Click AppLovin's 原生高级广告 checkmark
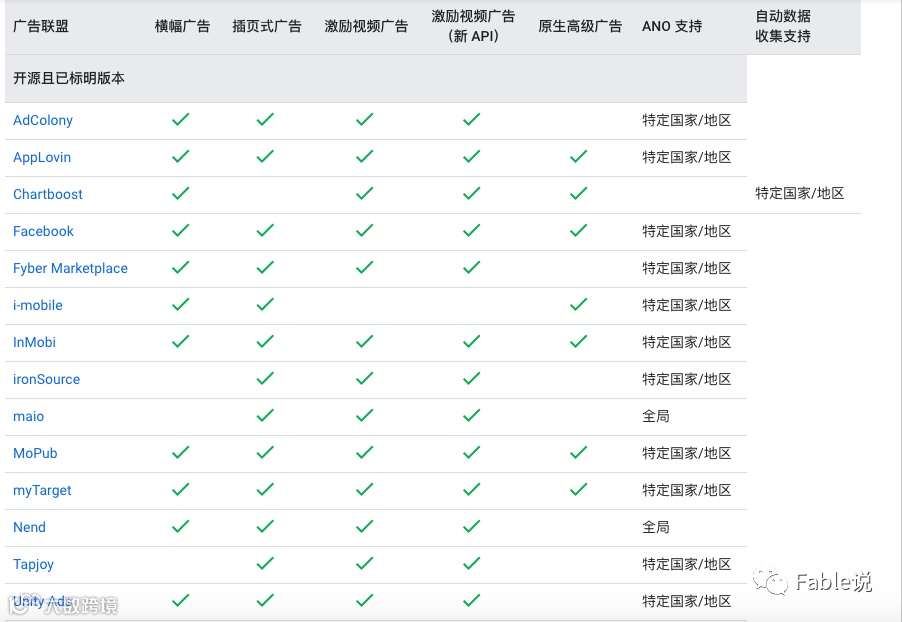 click(578, 157)
